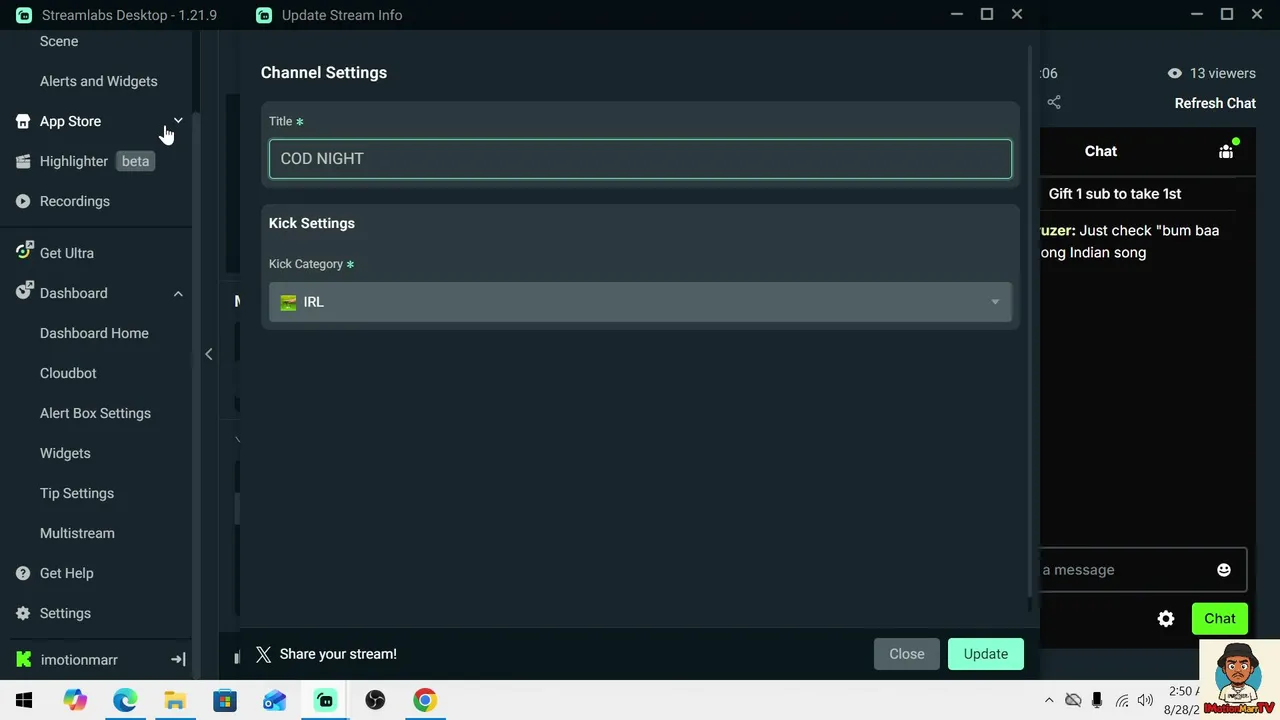The width and height of the screenshot is (1280, 720).
Task: Click the green Chat send button
Action: point(1220,618)
